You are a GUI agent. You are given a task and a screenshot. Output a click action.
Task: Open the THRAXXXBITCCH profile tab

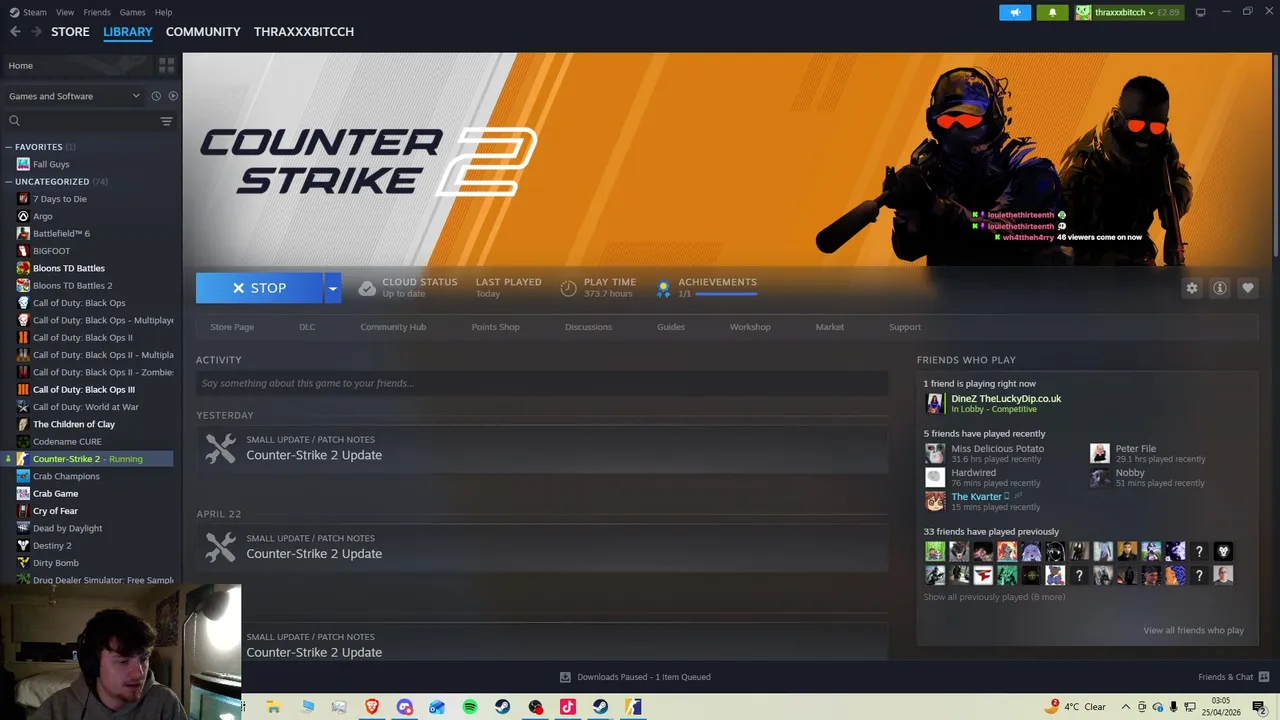pos(304,32)
